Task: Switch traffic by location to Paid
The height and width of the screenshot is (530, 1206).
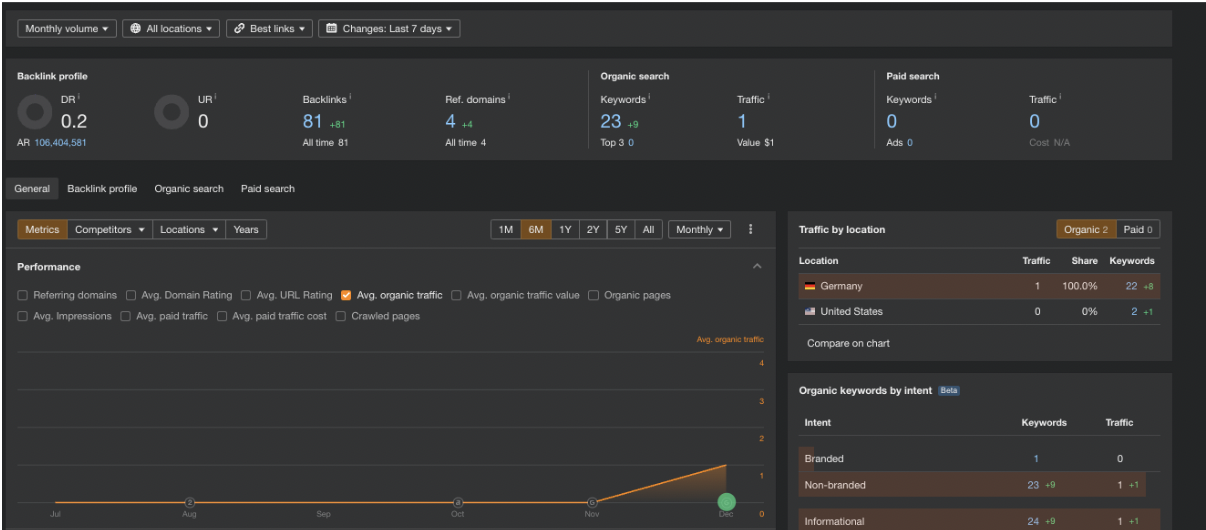Action: pyautogui.click(x=1138, y=230)
